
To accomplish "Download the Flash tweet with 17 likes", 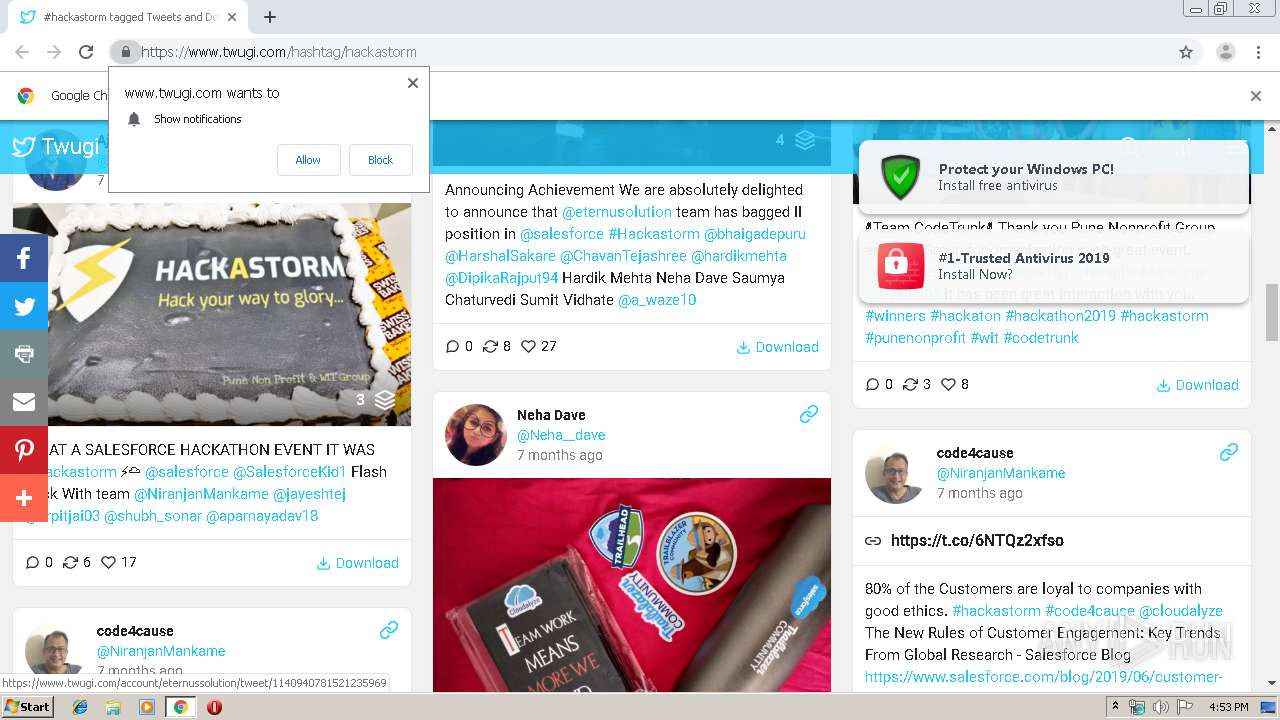I will coord(357,563).
